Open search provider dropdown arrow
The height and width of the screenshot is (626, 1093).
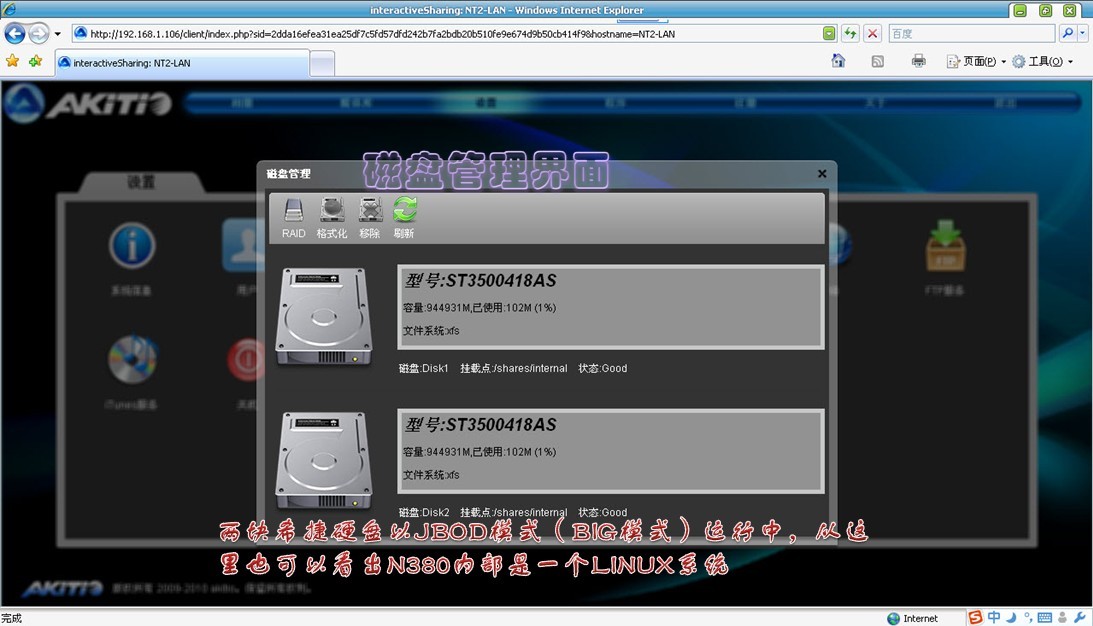click(1083, 33)
